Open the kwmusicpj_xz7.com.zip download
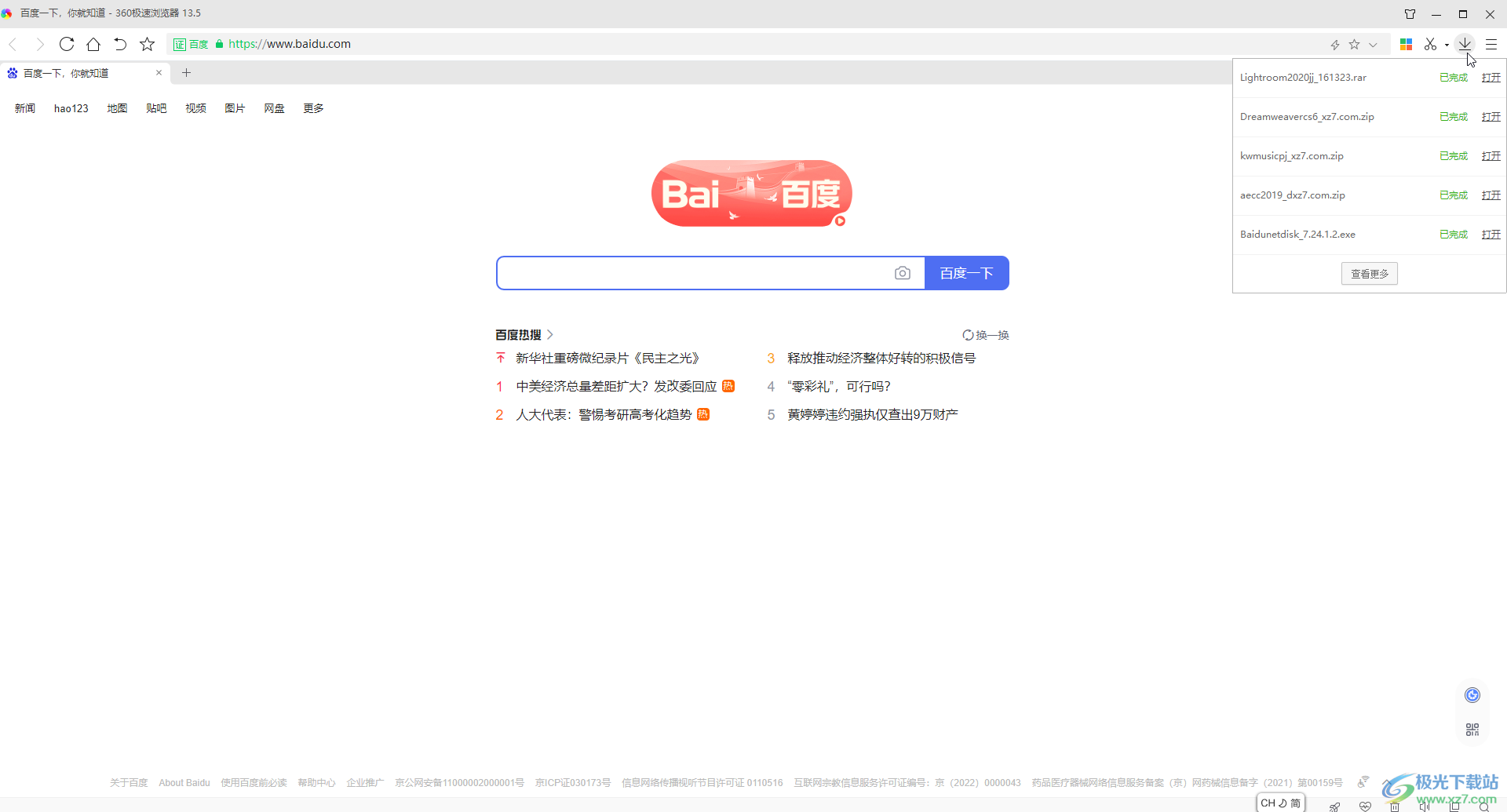This screenshot has height=812, width=1507. click(1491, 156)
